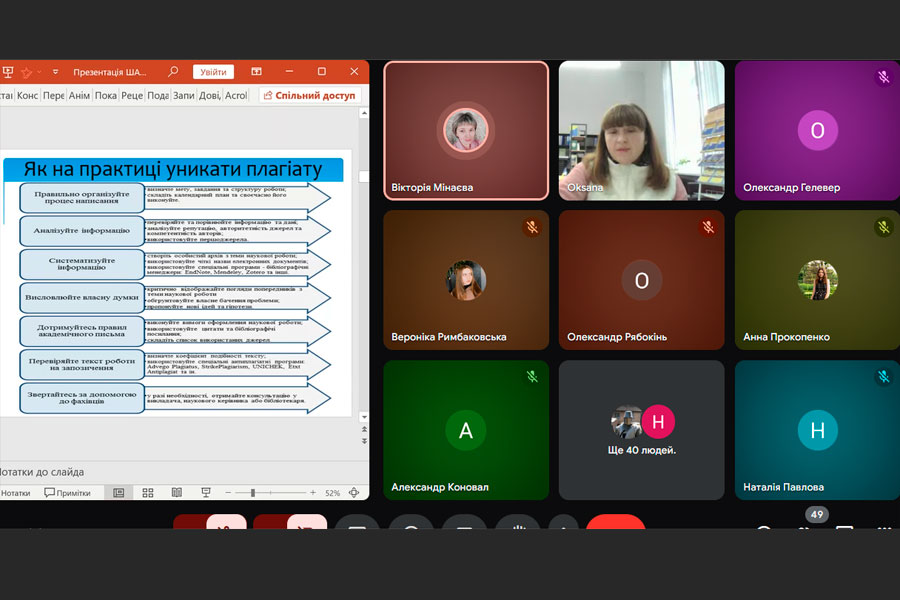Switch to Normal view icon in status bar
Screen dimensions: 900x600
(x=119, y=493)
